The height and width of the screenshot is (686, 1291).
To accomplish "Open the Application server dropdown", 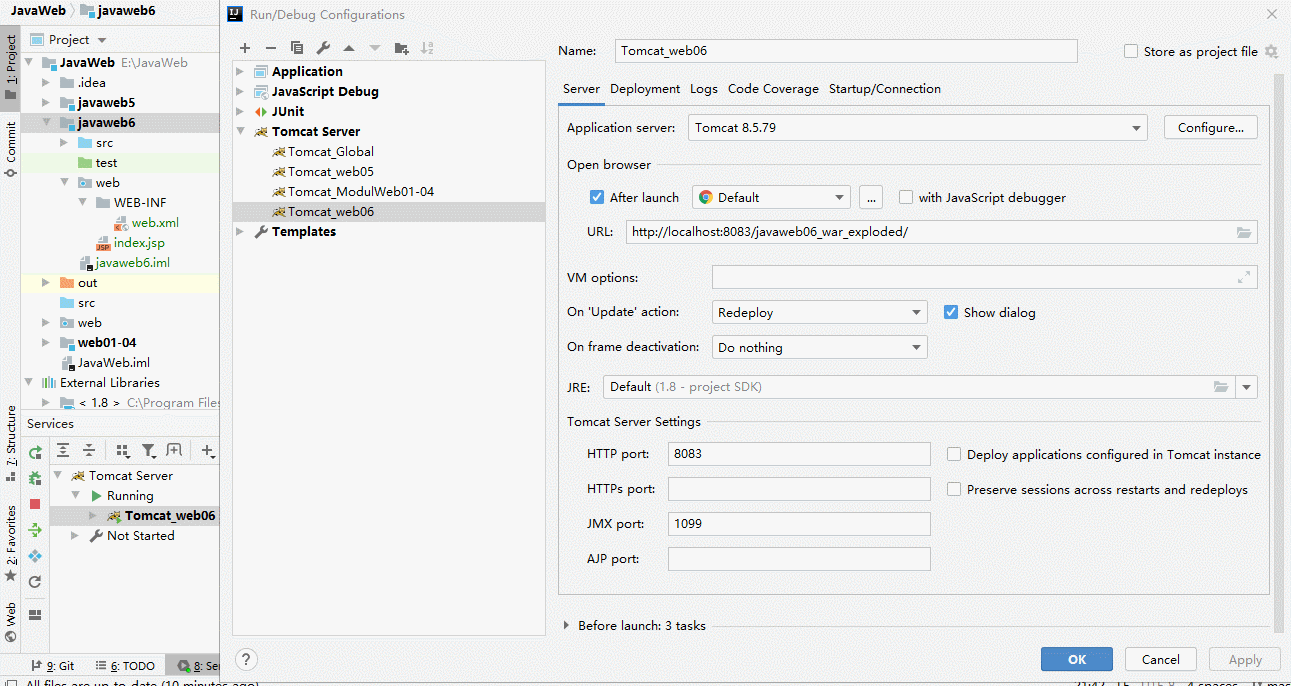I will [918, 128].
